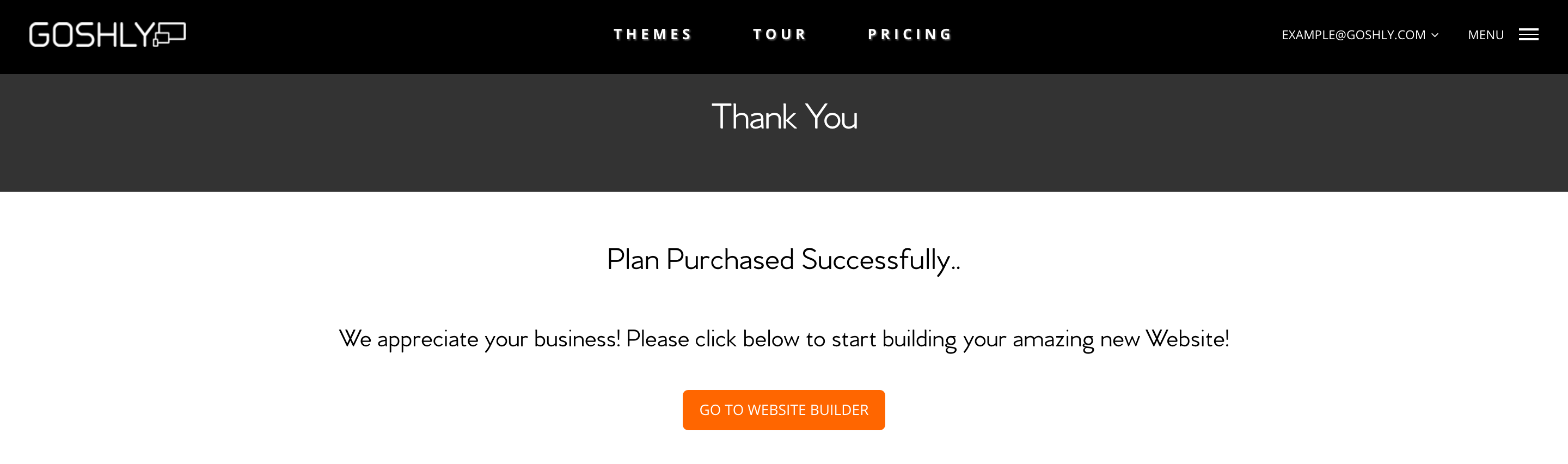Open the TOUR nav item
The image size is (1568, 464).
point(780,35)
